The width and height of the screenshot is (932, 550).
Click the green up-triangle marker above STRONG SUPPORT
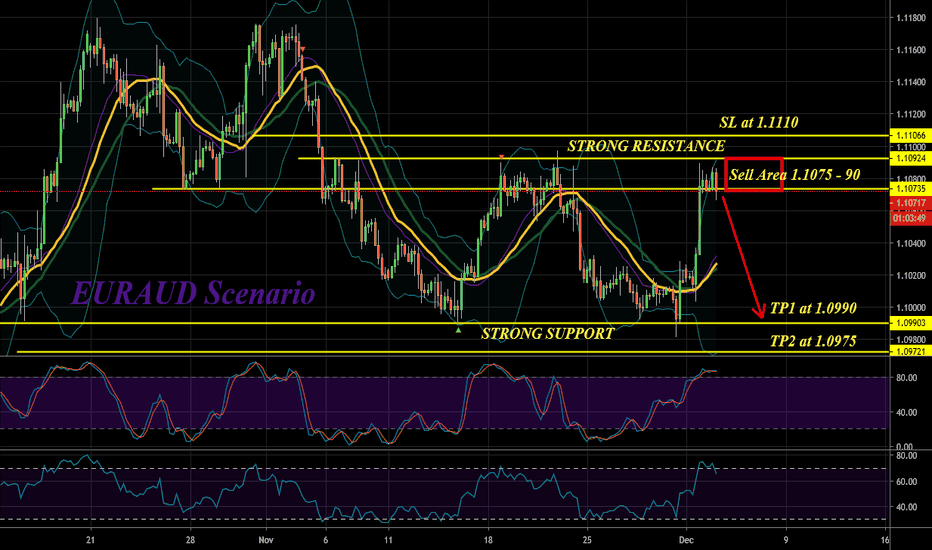(459, 330)
